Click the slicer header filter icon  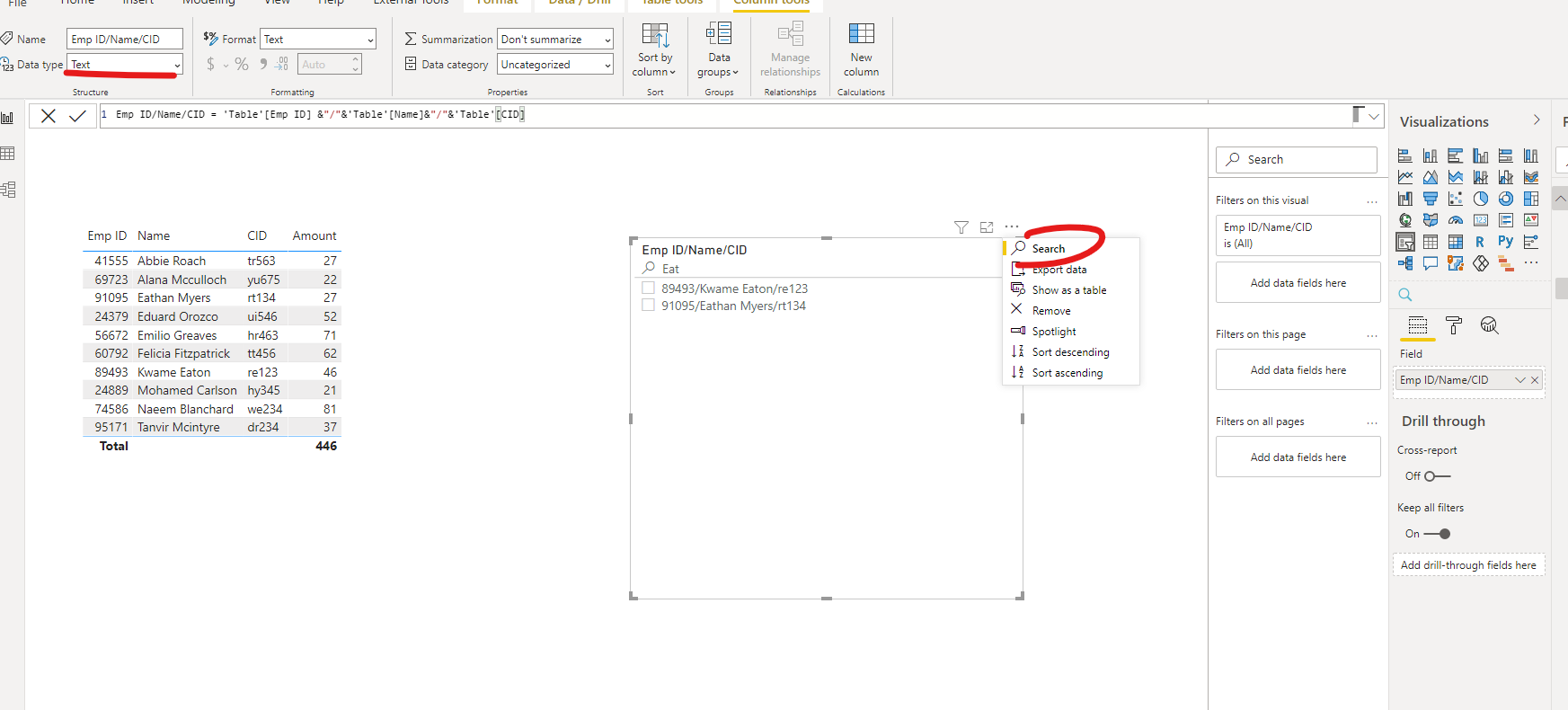pyautogui.click(x=961, y=227)
